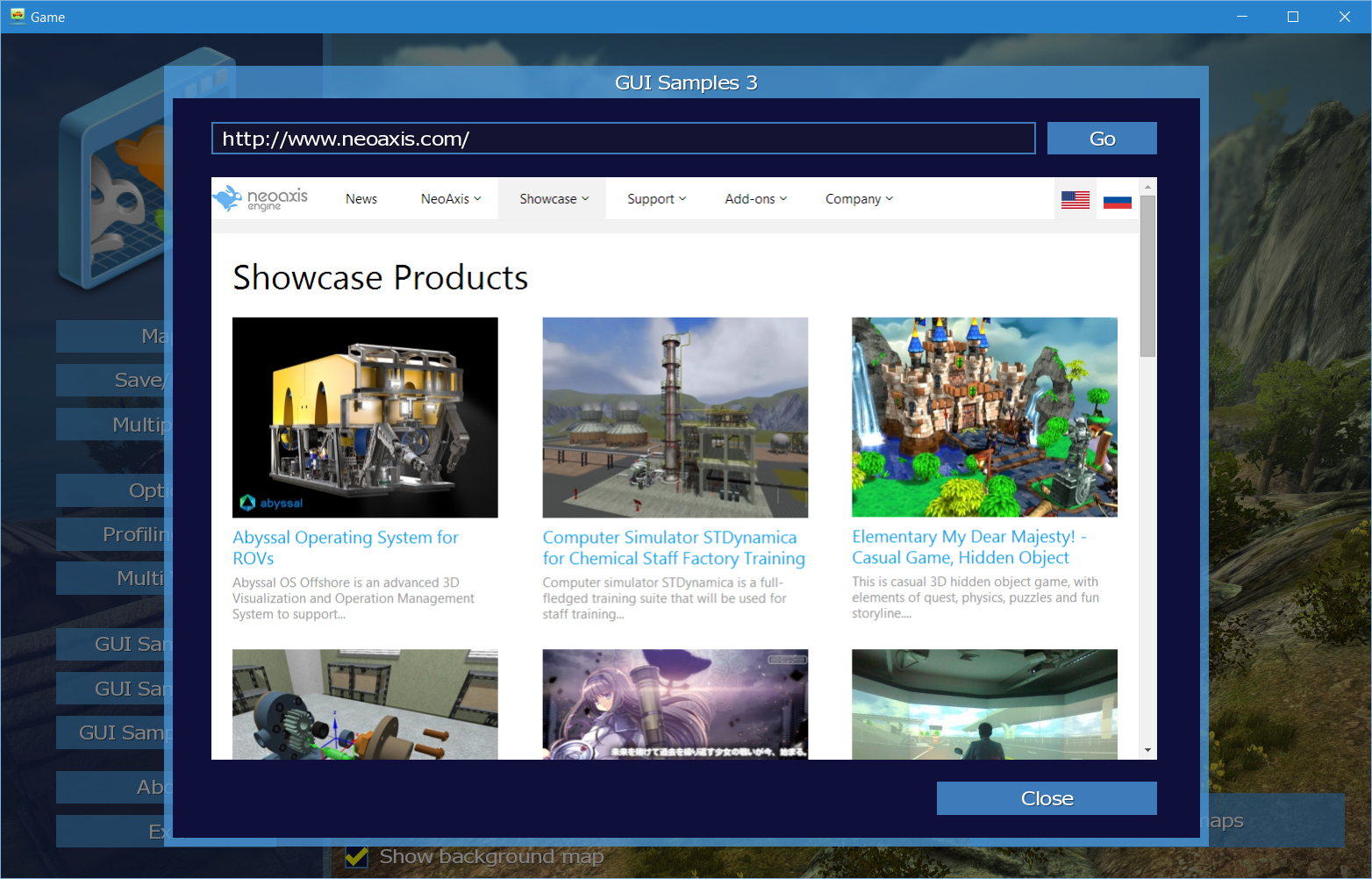
Task: Toggle the Show background map checkbox
Action: click(356, 856)
